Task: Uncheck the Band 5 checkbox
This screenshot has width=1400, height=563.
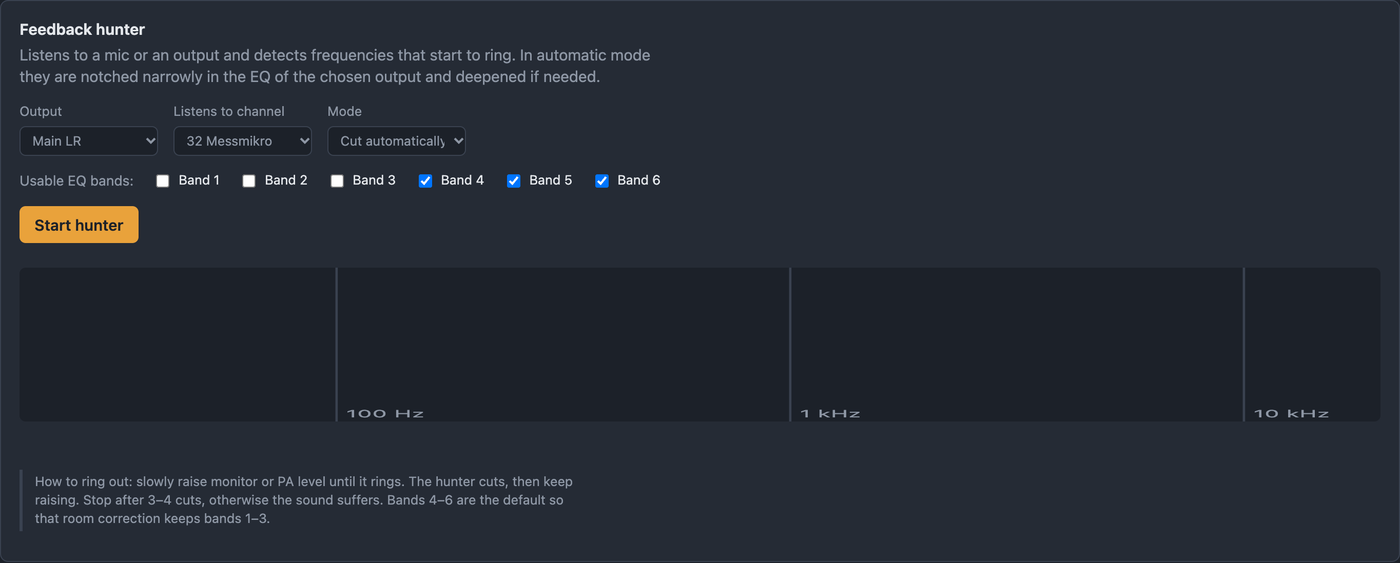Action: point(513,181)
